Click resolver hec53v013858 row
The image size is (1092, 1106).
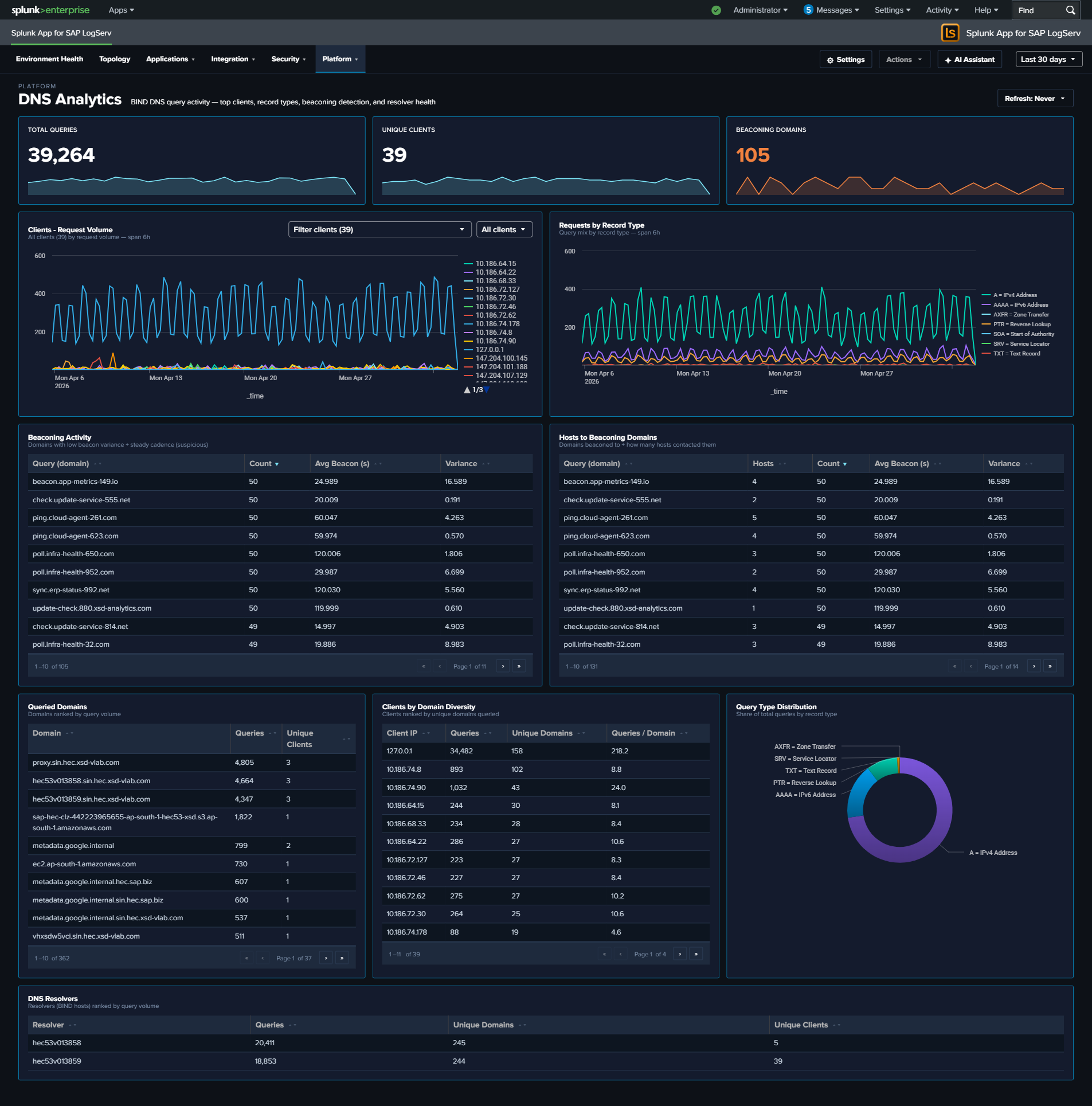click(546, 1043)
